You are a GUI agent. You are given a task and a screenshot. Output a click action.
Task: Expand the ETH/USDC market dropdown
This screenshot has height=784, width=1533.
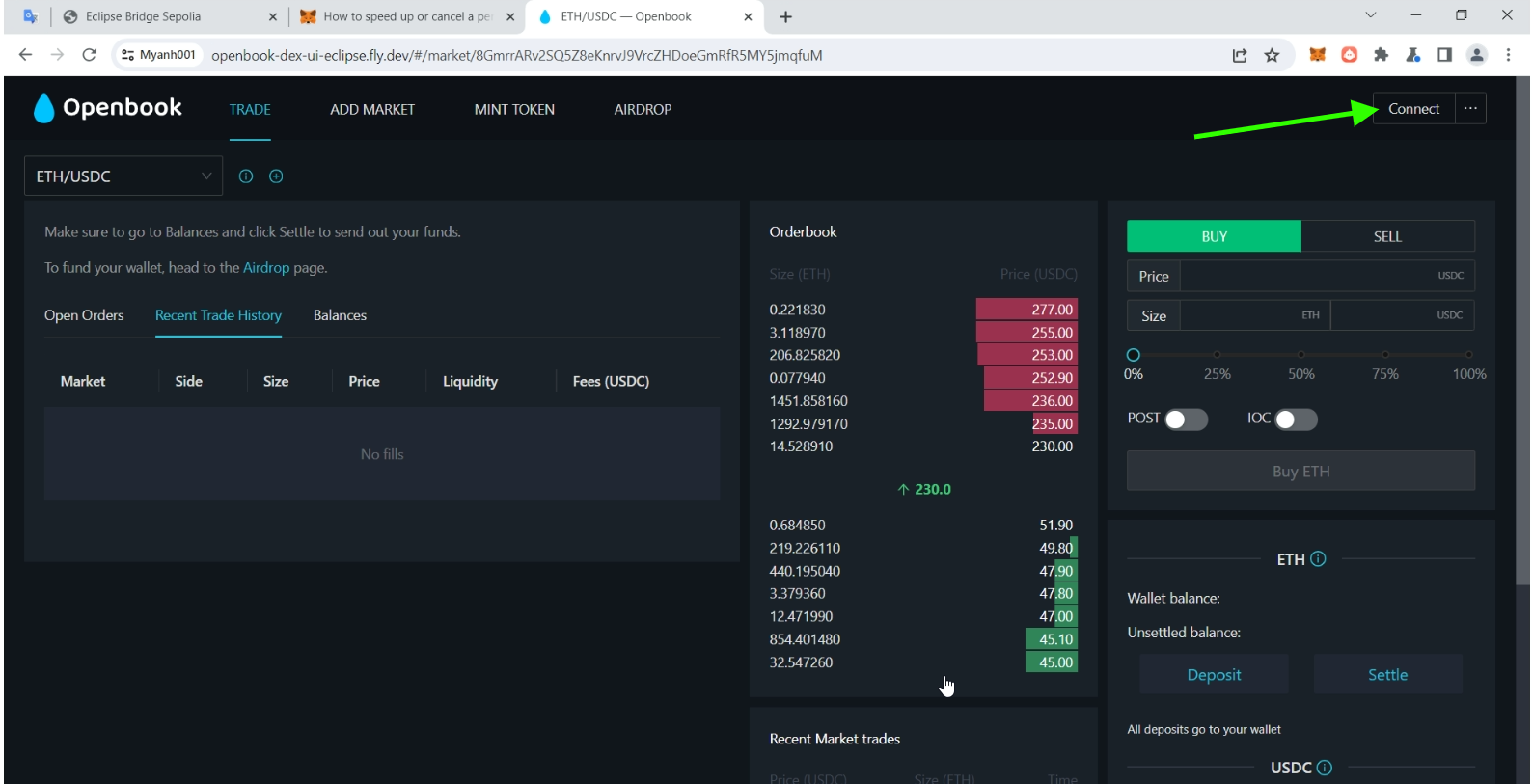[123, 176]
